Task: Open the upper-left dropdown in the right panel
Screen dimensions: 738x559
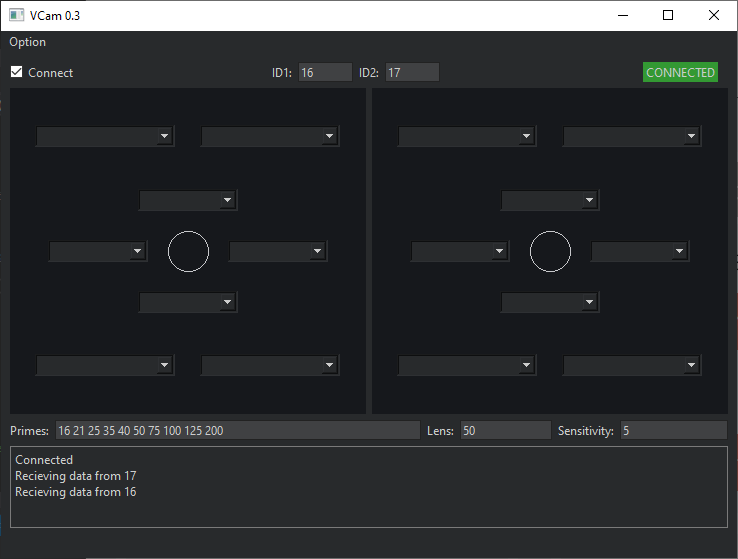Action: (467, 136)
